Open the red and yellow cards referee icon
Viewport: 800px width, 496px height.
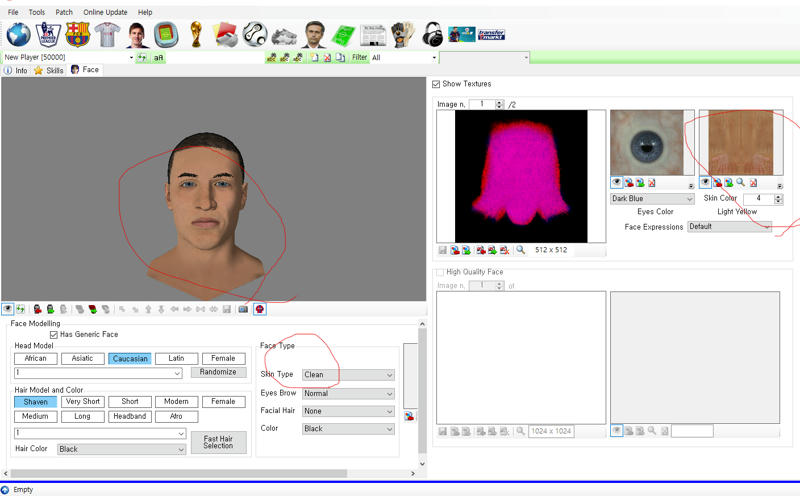click(x=225, y=35)
